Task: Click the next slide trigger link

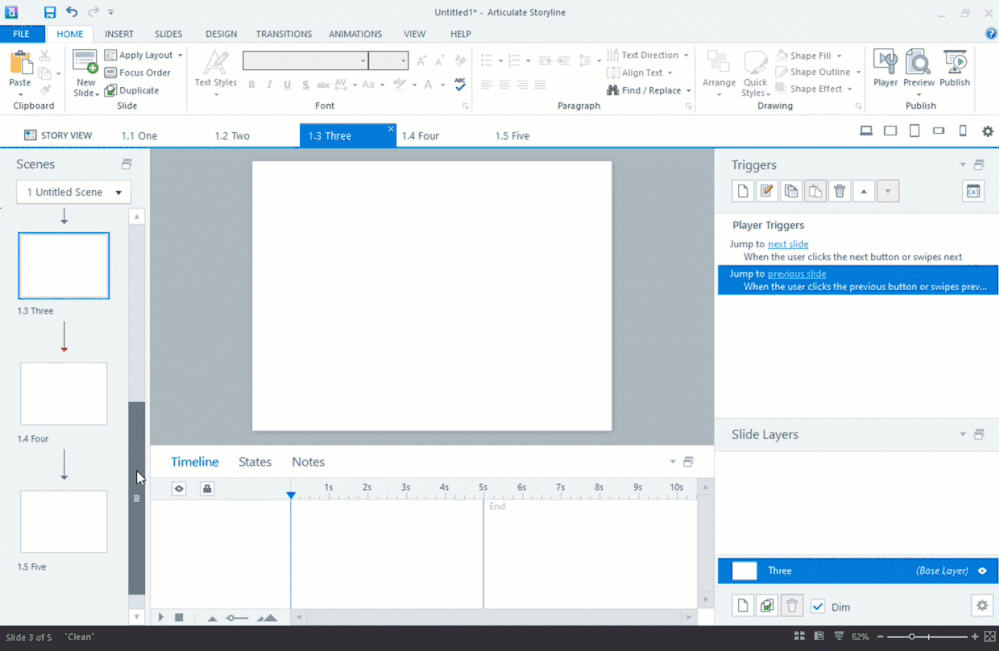Action: [788, 244]
